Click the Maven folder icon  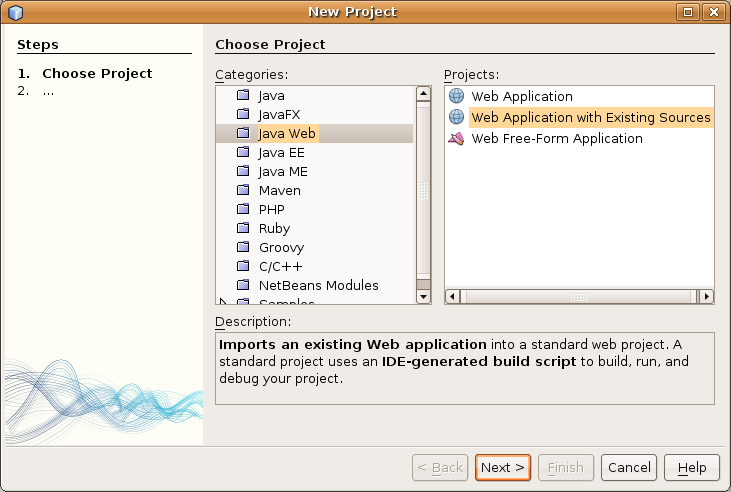[243, 190]
